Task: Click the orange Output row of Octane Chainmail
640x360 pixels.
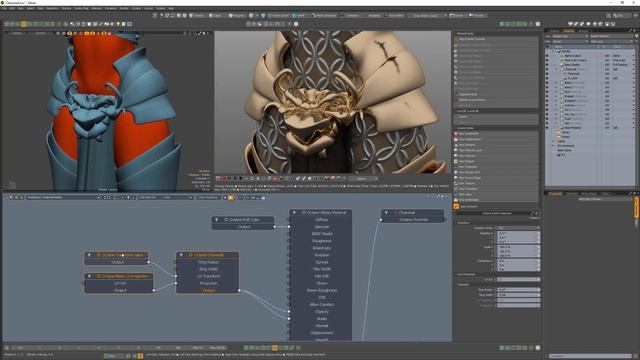Action: click(x=208, y=290)
